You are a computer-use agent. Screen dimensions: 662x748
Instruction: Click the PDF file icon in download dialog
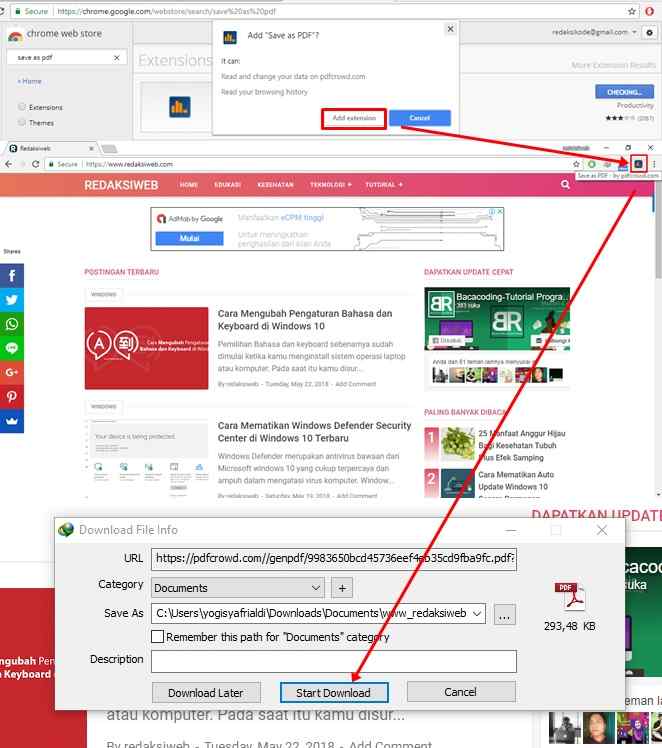(x=569, y=596)
